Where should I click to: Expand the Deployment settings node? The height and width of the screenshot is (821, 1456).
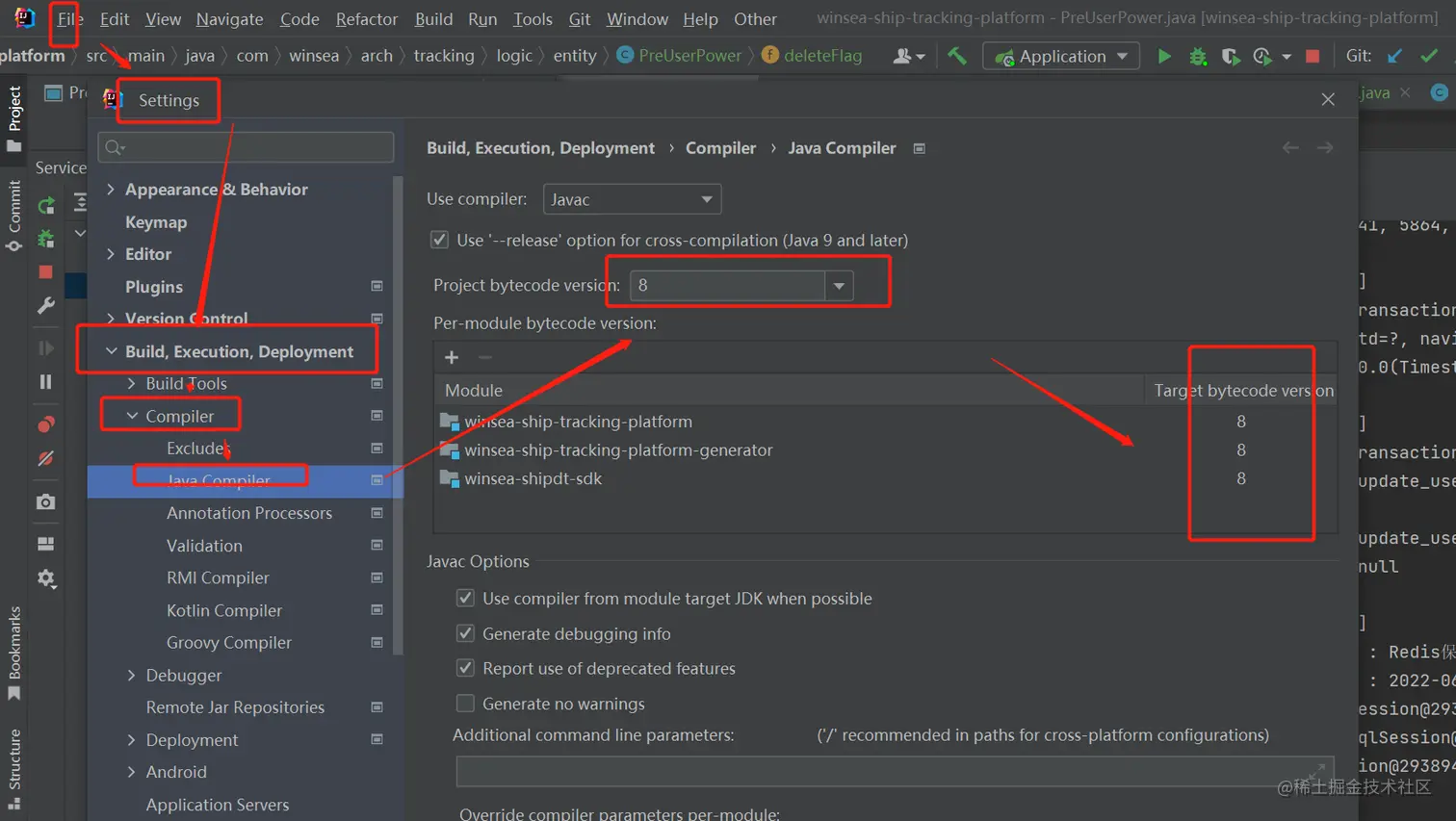(132, 739)
